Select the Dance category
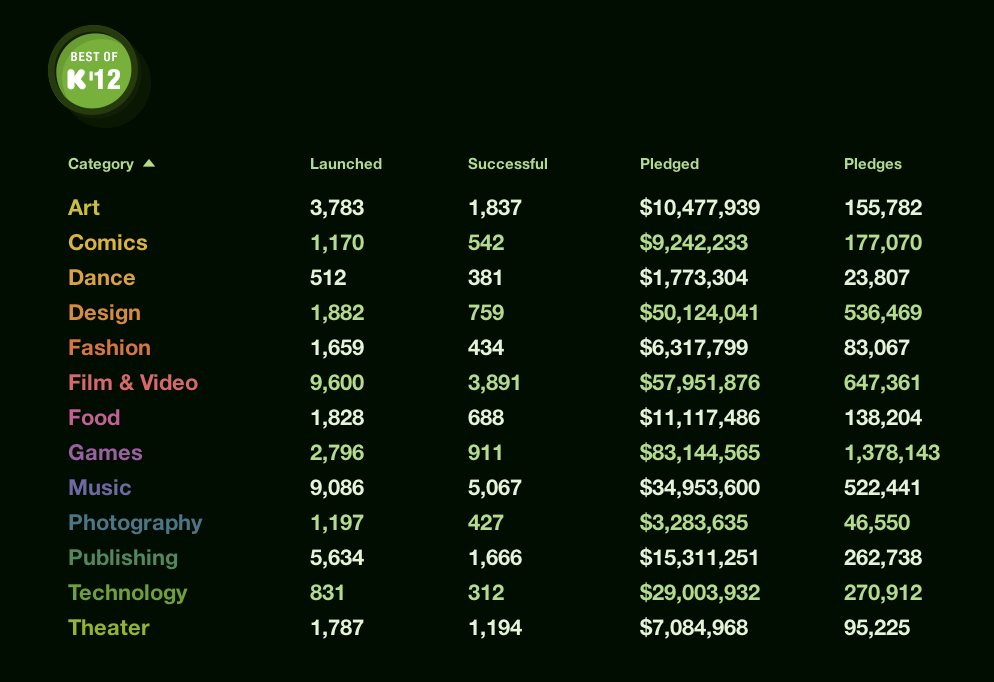Viewport: 994px width, 682px height. [101, 278]
